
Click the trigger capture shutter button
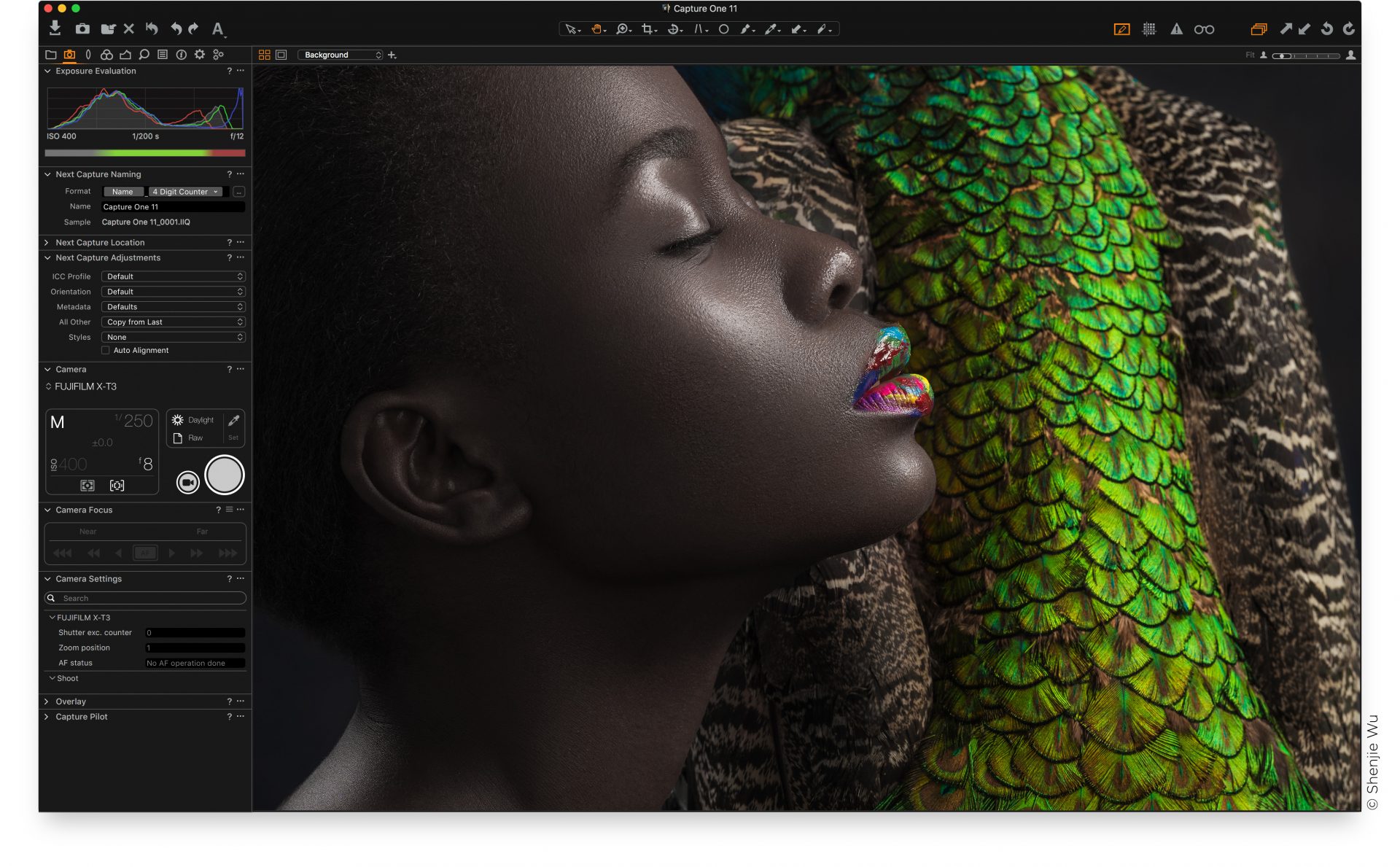224,476
